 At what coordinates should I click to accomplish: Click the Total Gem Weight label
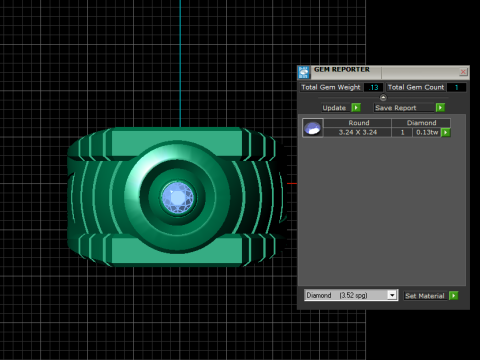pyautogui.click(x=331, y=87)
